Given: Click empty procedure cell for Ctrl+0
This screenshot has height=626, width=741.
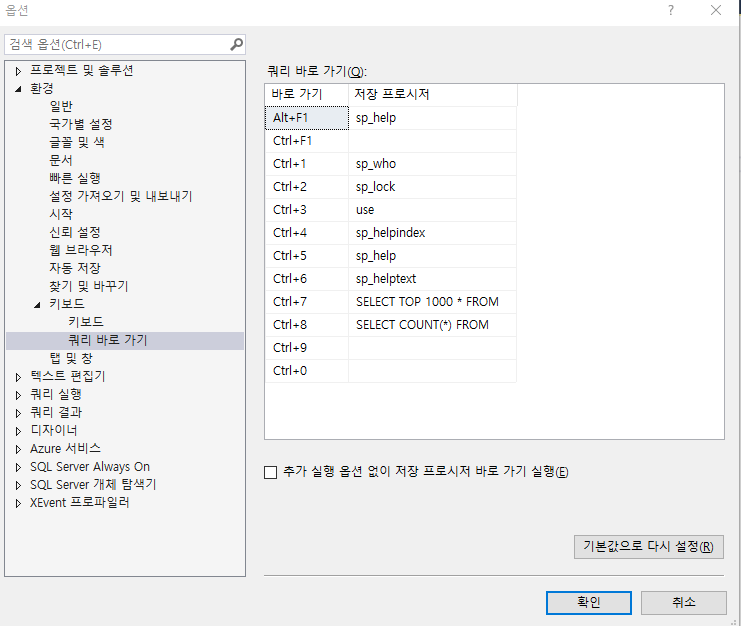Looking at the screenshot, I should (432, 371).
